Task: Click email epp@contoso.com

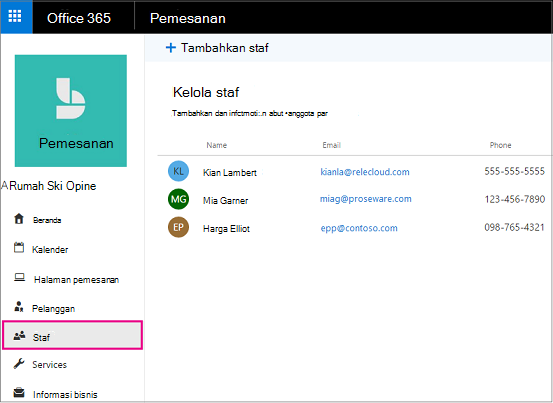Action: (359, 228)
